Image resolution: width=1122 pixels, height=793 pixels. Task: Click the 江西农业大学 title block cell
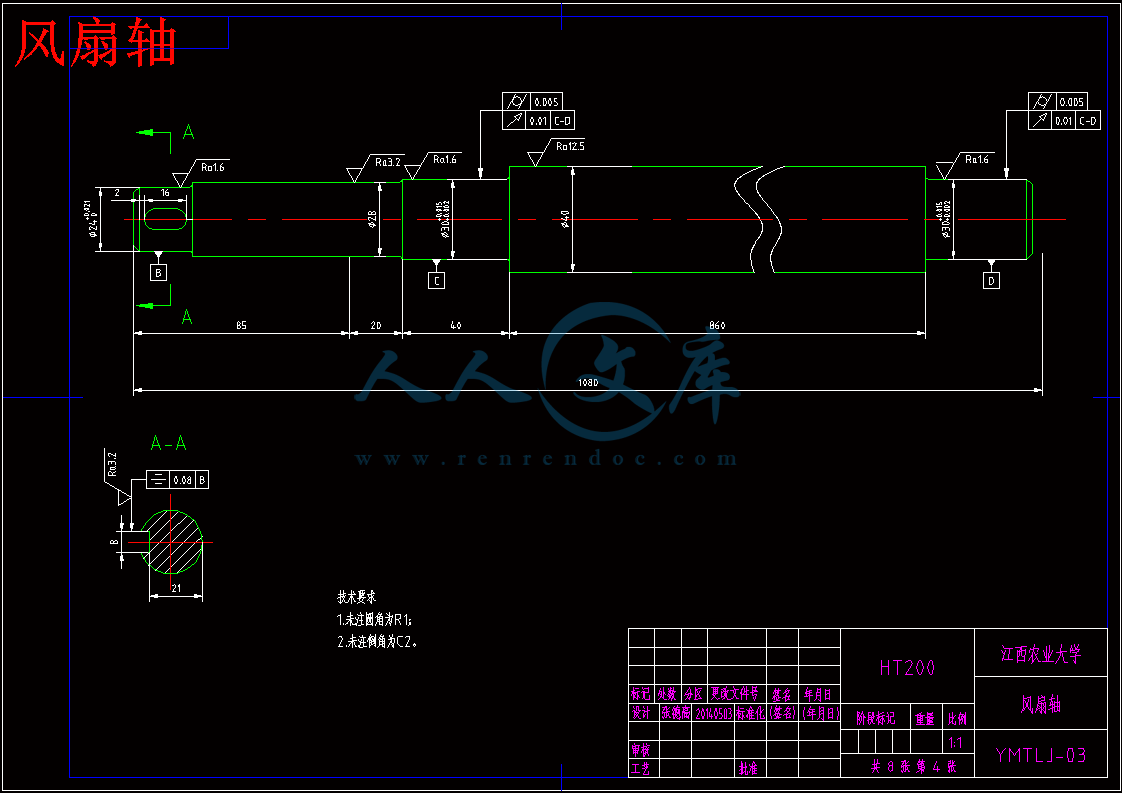(1040, 654)
